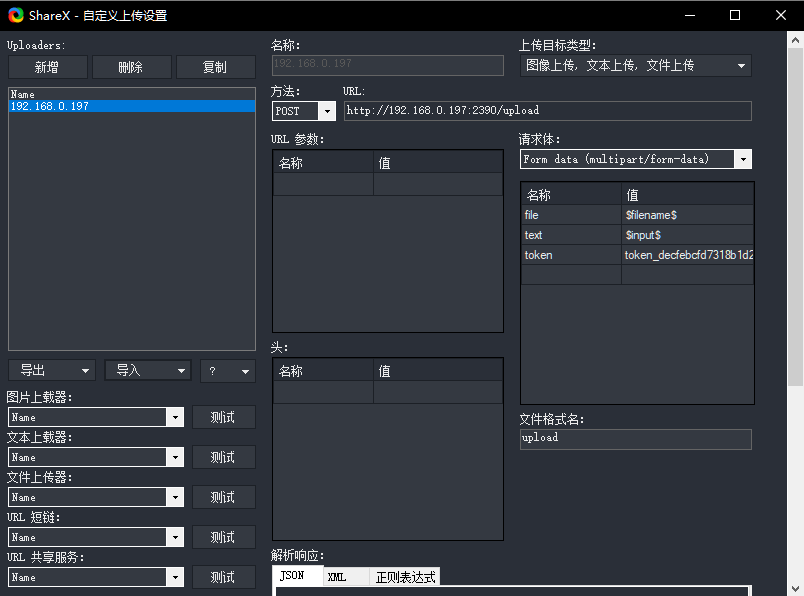Click the 'token' name cell in body table
Viewport: 804px width, 596px height.
[x=571, y=255]
